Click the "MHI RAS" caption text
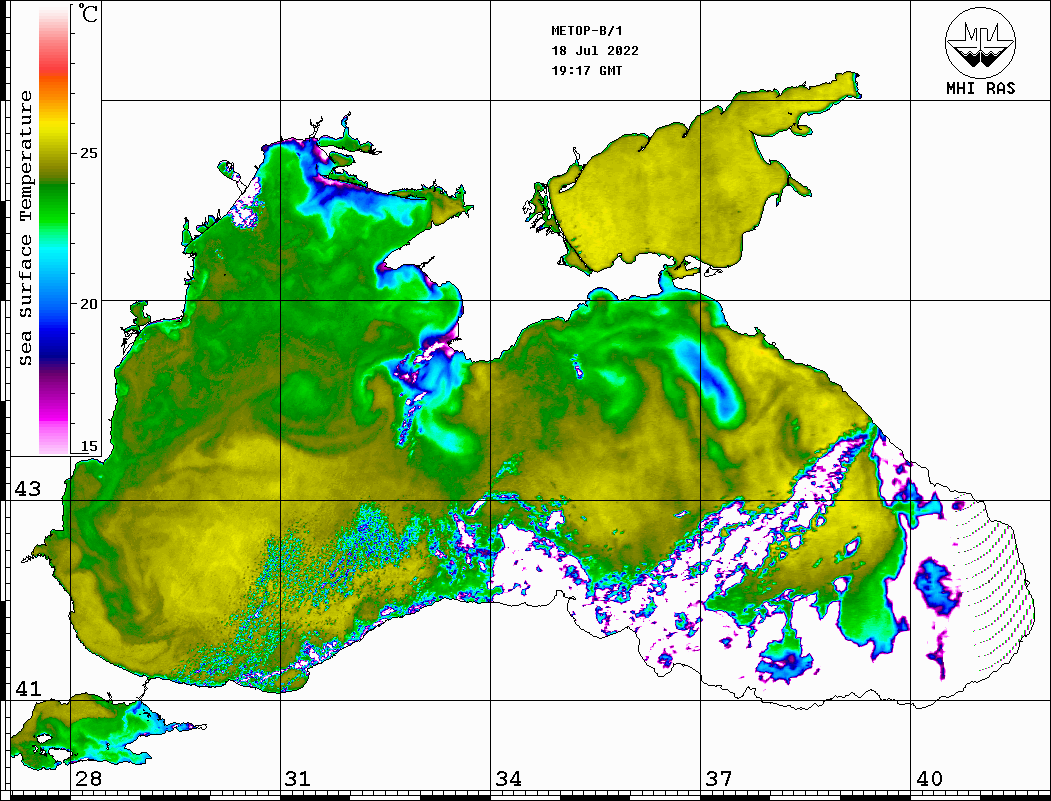Viewport: 1051px width, 801px height. (x=980, y=88)
